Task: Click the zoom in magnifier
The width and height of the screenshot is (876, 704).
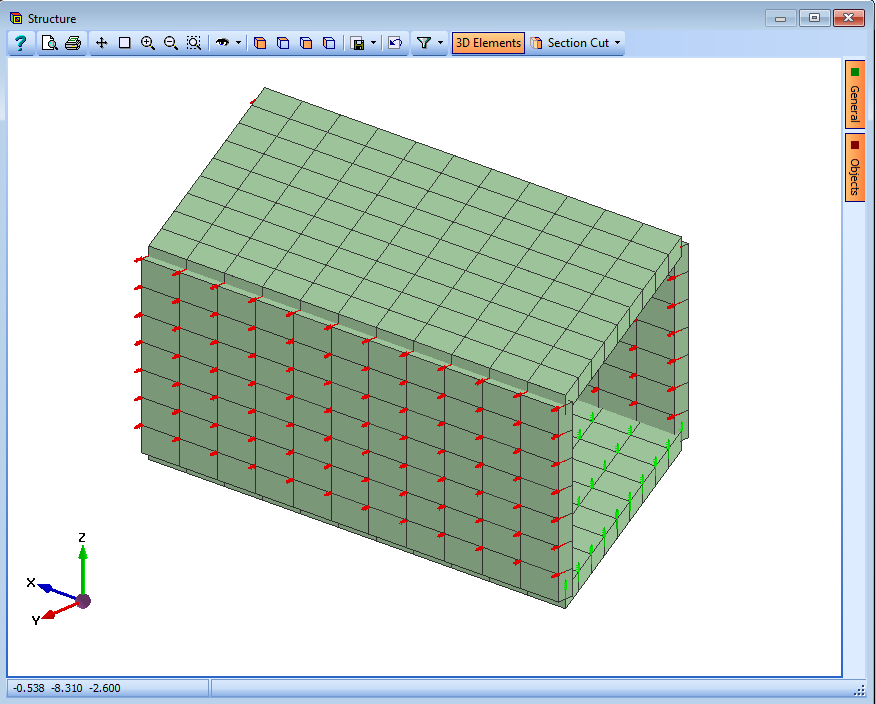Action: coord(147,43)
